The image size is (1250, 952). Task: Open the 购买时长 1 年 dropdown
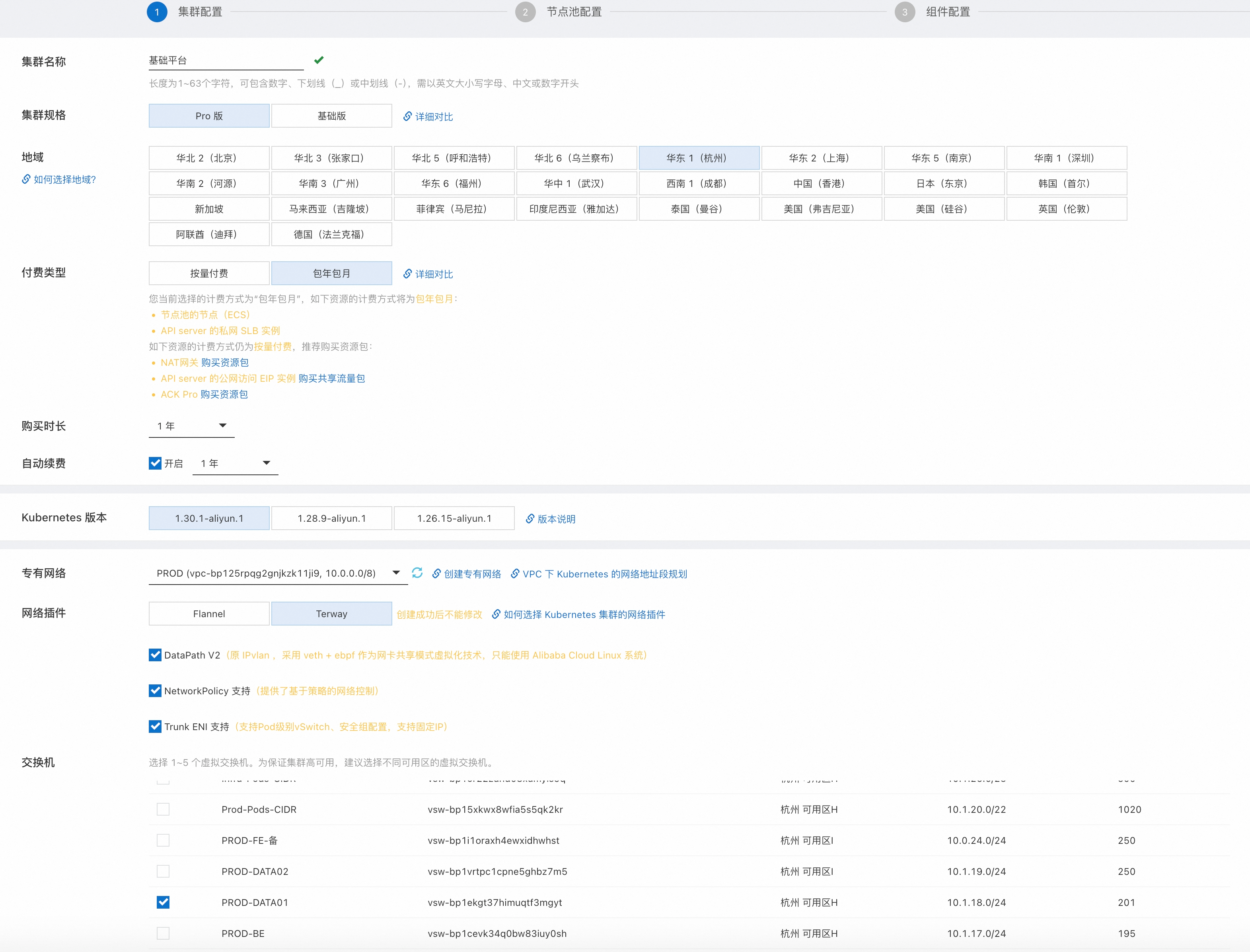pyautogui.click(x=192, y=426)
